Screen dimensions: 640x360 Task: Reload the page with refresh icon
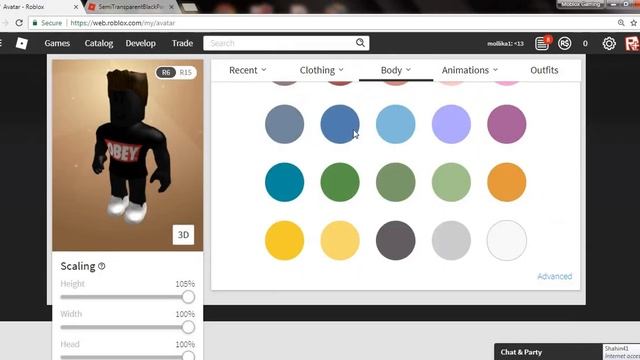pos(19,23)
